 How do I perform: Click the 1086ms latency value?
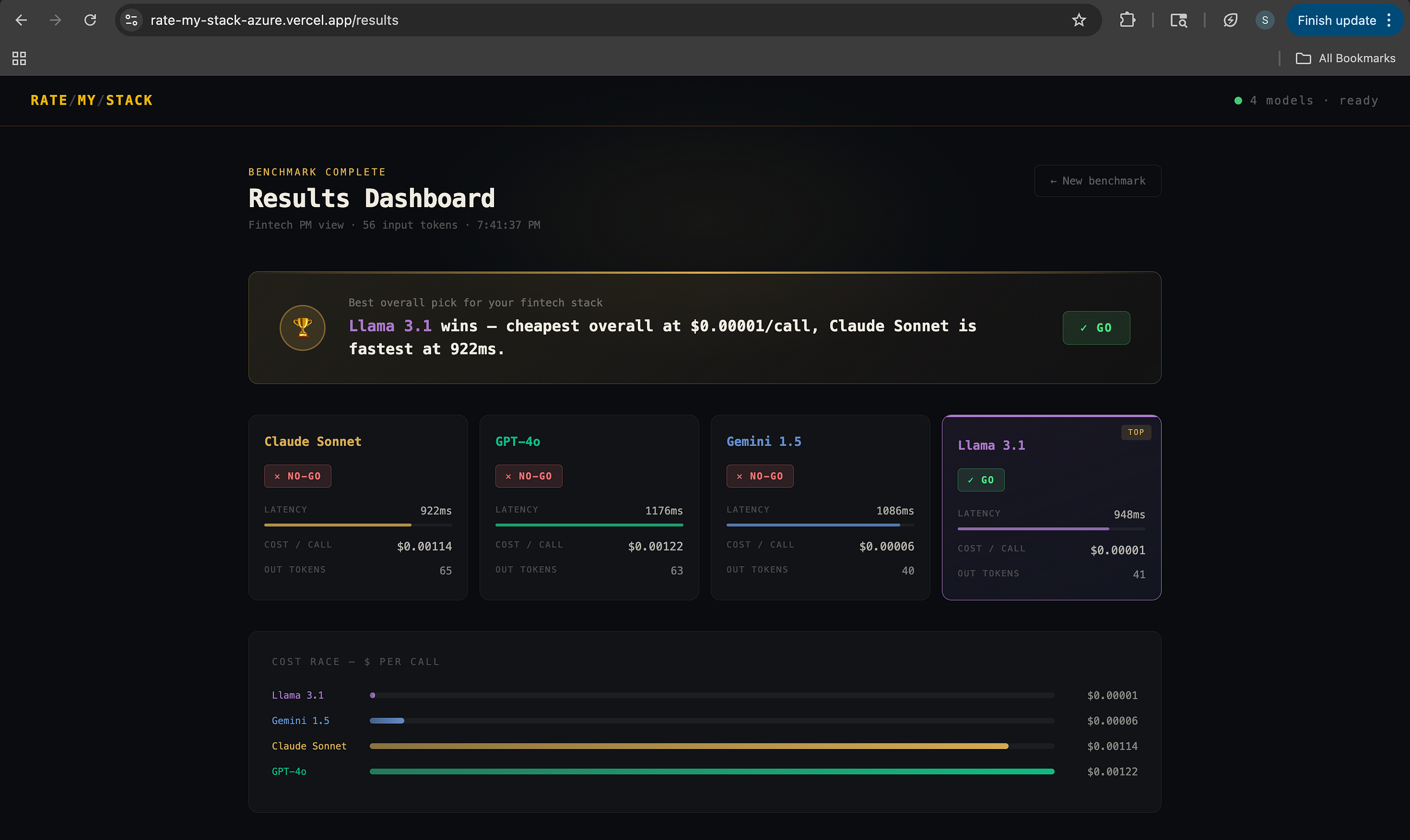pos(895,511)
